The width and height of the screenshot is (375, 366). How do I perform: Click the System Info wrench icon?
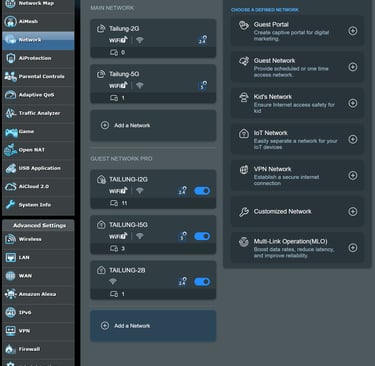pos(10,205)
